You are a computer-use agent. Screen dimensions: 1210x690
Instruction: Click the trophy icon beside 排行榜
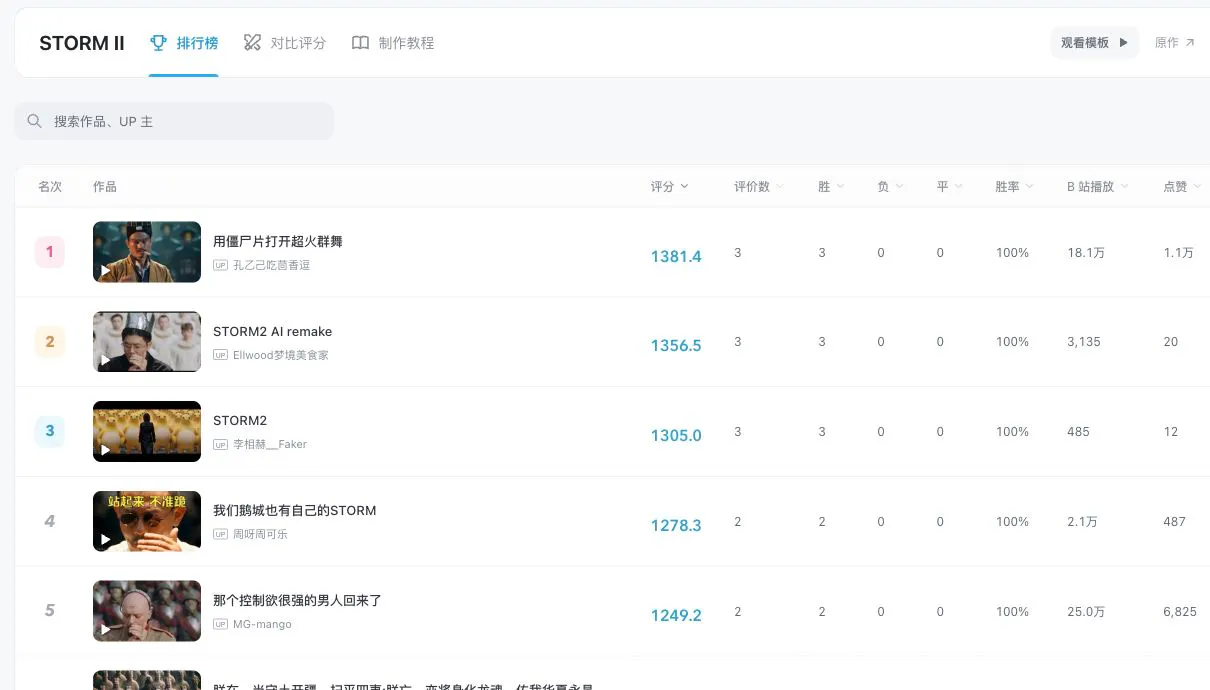pos(158,43)
